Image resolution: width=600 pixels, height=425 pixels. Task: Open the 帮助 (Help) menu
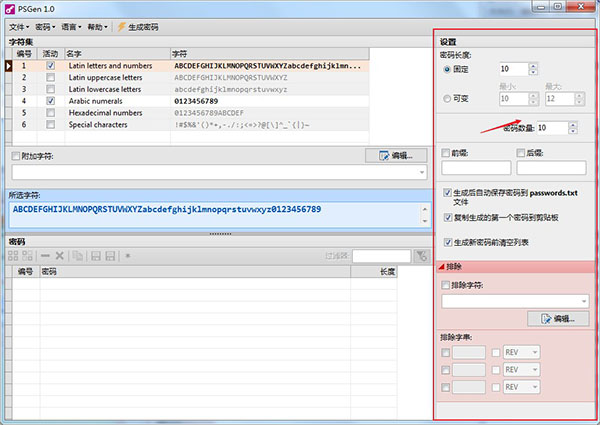(x=98, y=27)
